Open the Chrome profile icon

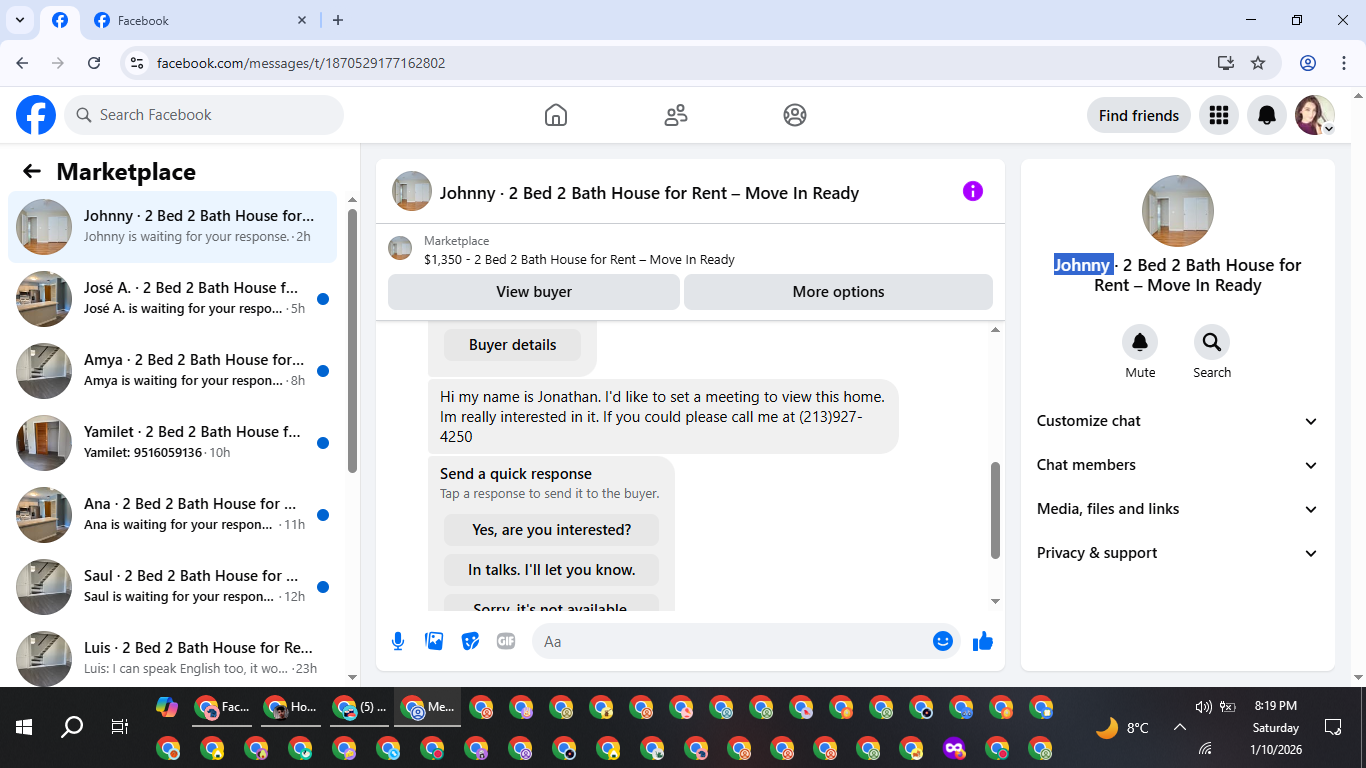[x=1308, y=63]
